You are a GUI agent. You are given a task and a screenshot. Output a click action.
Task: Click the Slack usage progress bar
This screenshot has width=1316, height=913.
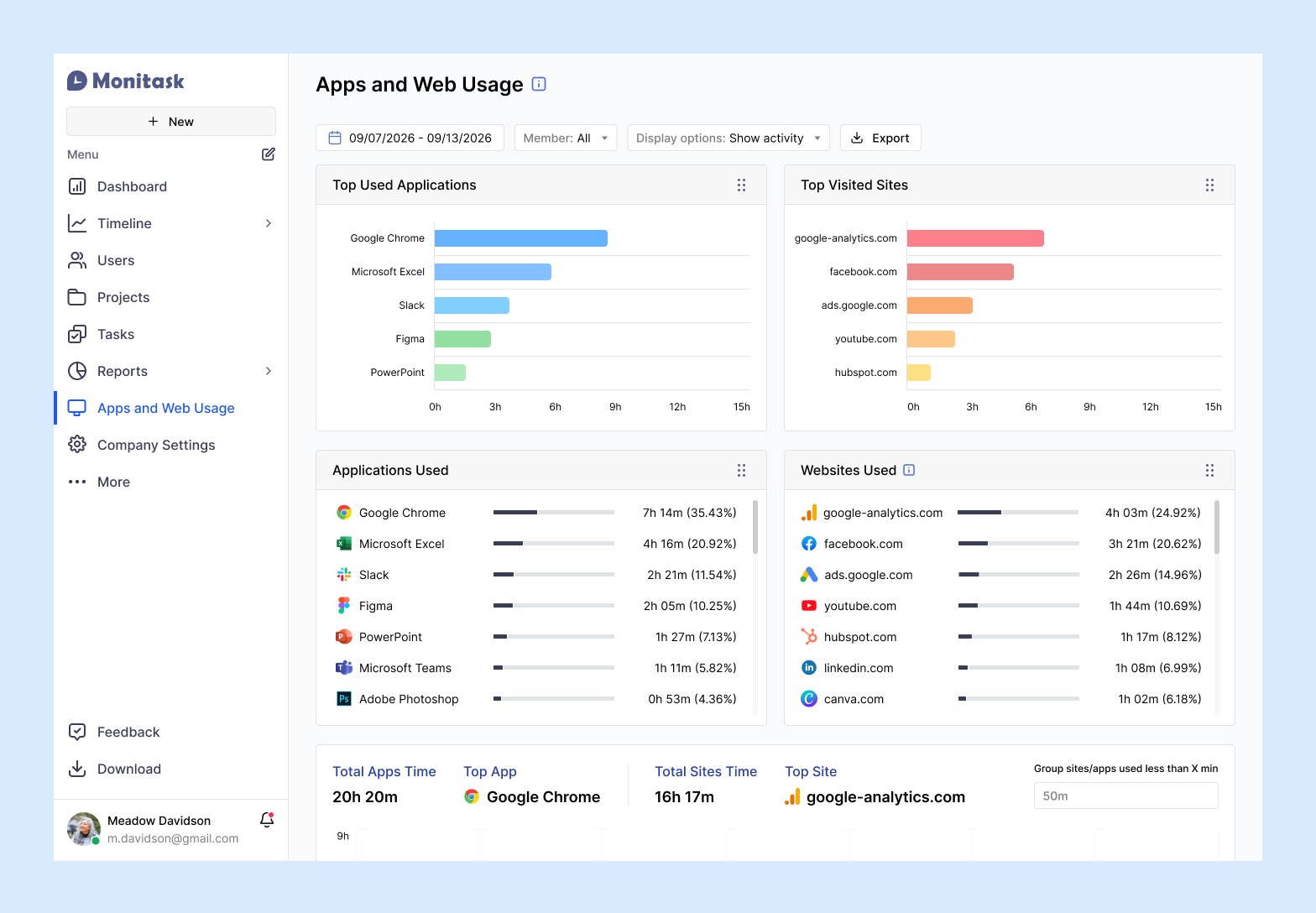(554, 575)
